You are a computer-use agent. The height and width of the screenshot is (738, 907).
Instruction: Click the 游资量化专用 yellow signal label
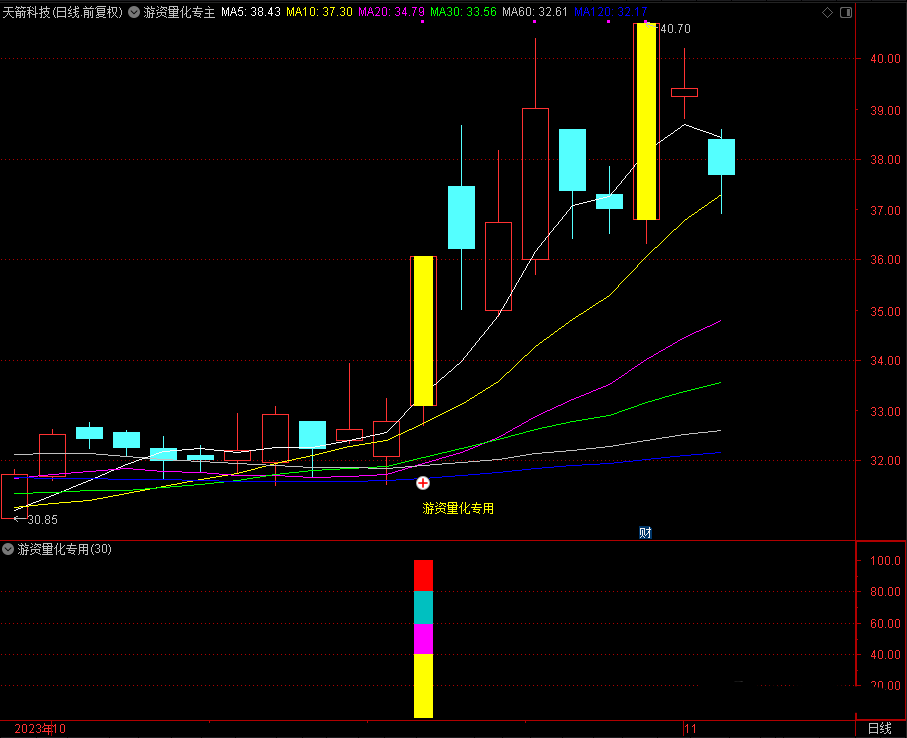click(x=458, y=509)
